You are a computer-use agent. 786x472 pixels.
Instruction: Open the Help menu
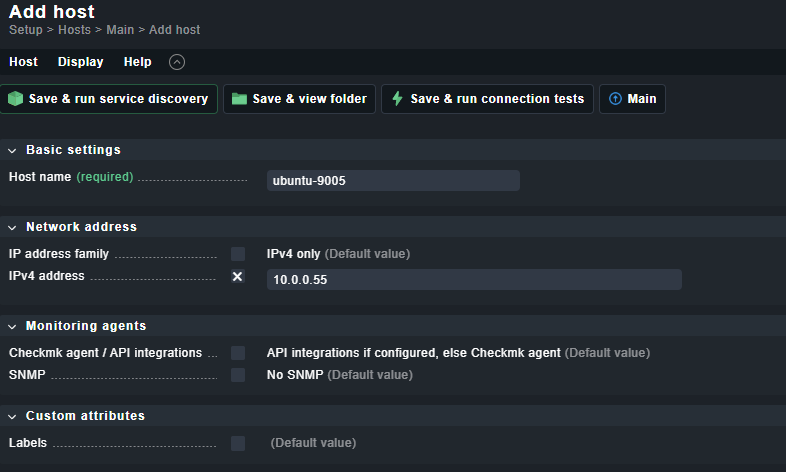click(x=137, y=62)
